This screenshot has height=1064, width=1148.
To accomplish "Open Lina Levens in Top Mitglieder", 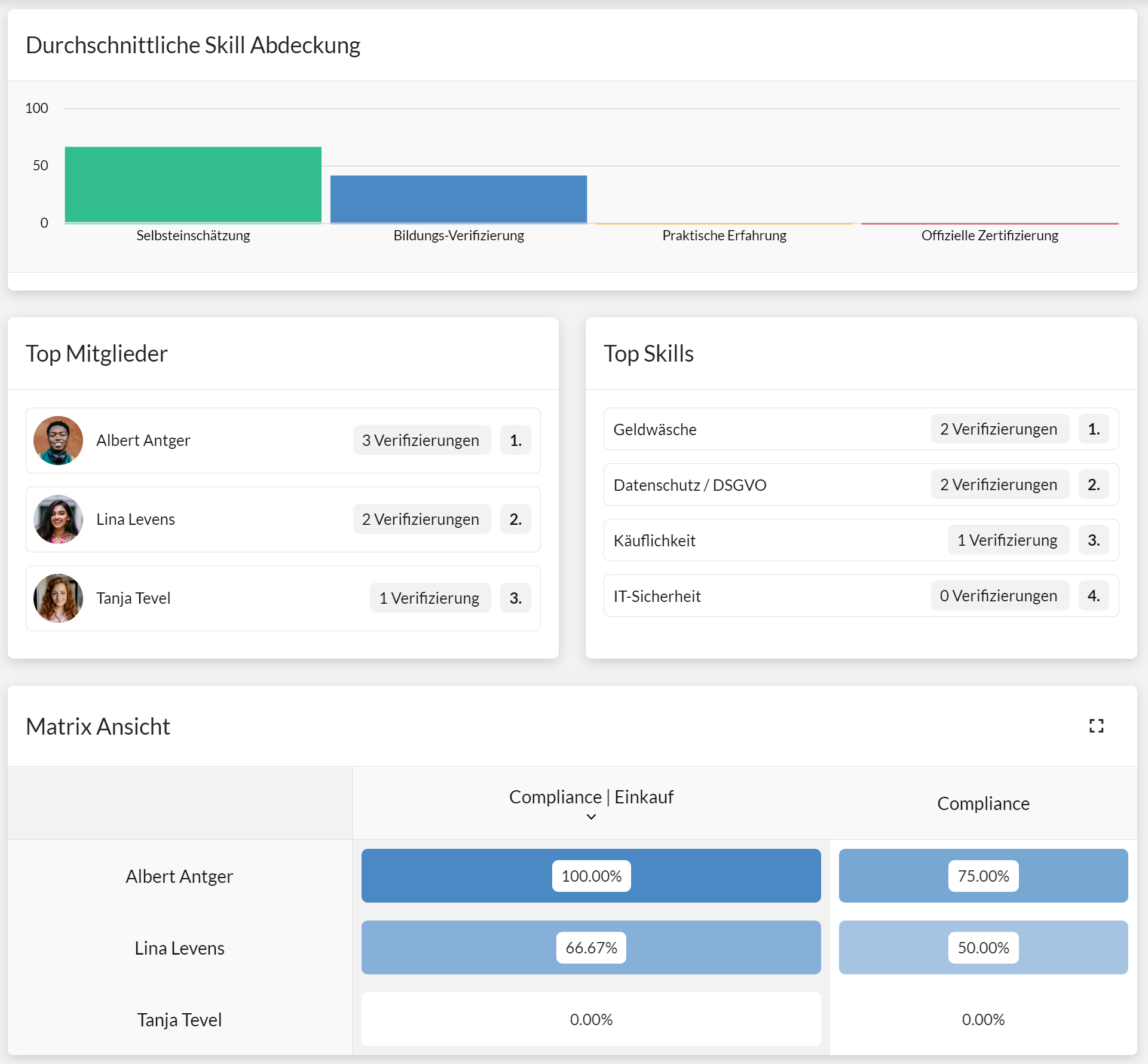I will click(x=283, y=519).
